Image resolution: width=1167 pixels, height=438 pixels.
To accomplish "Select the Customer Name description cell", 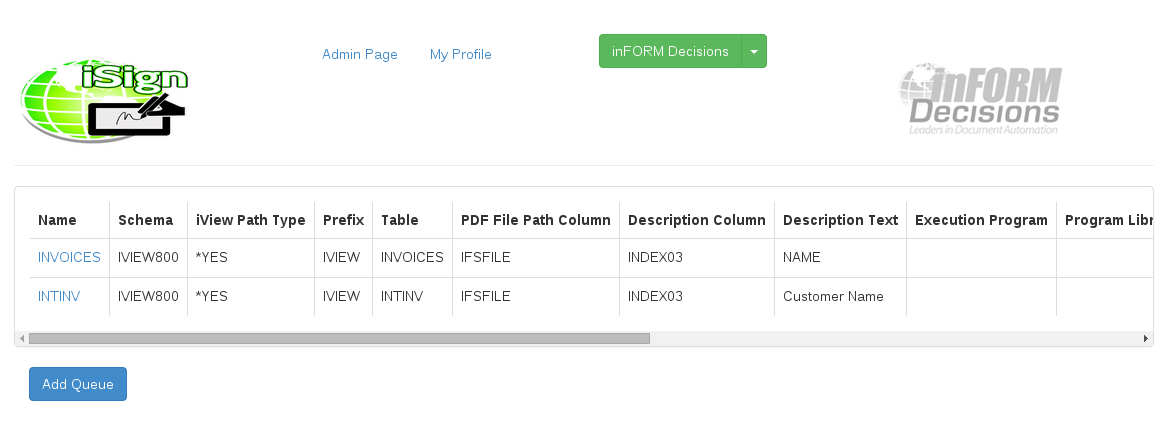I will point(833,296).
